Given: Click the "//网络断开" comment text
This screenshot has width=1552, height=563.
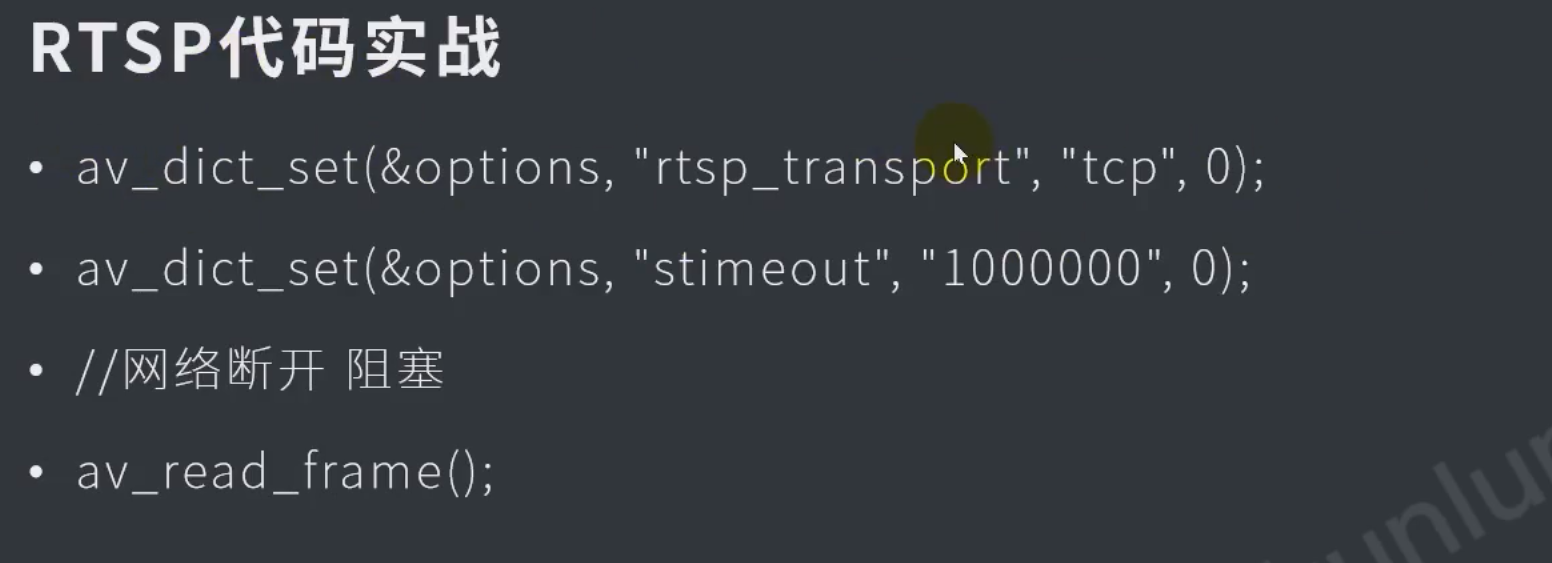Looking at the screenshot, I should (x=201, y=373).
